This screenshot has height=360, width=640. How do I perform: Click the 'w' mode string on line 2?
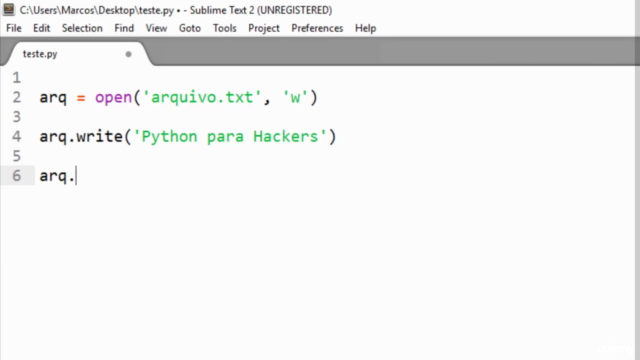pyautogui.click(x=295, y=98)
